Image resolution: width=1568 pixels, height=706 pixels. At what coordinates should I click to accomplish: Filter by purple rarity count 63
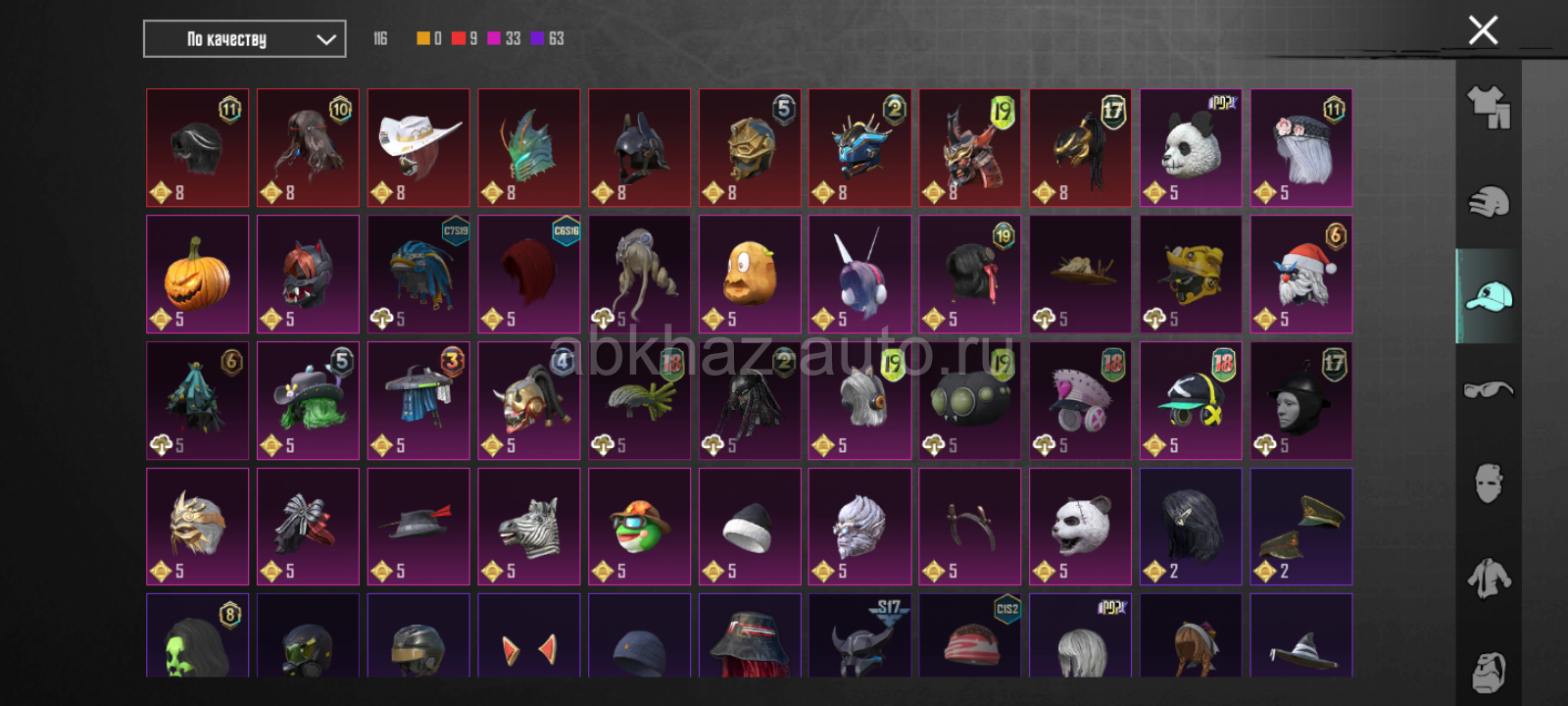tap(547, 38)
